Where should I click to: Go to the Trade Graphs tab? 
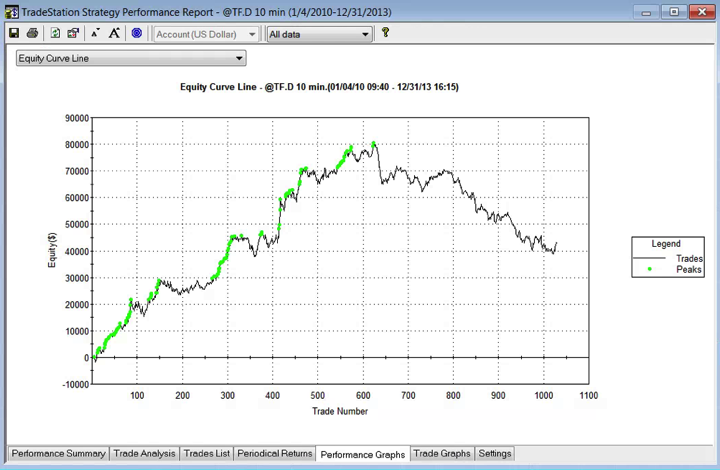pos(442,453)
